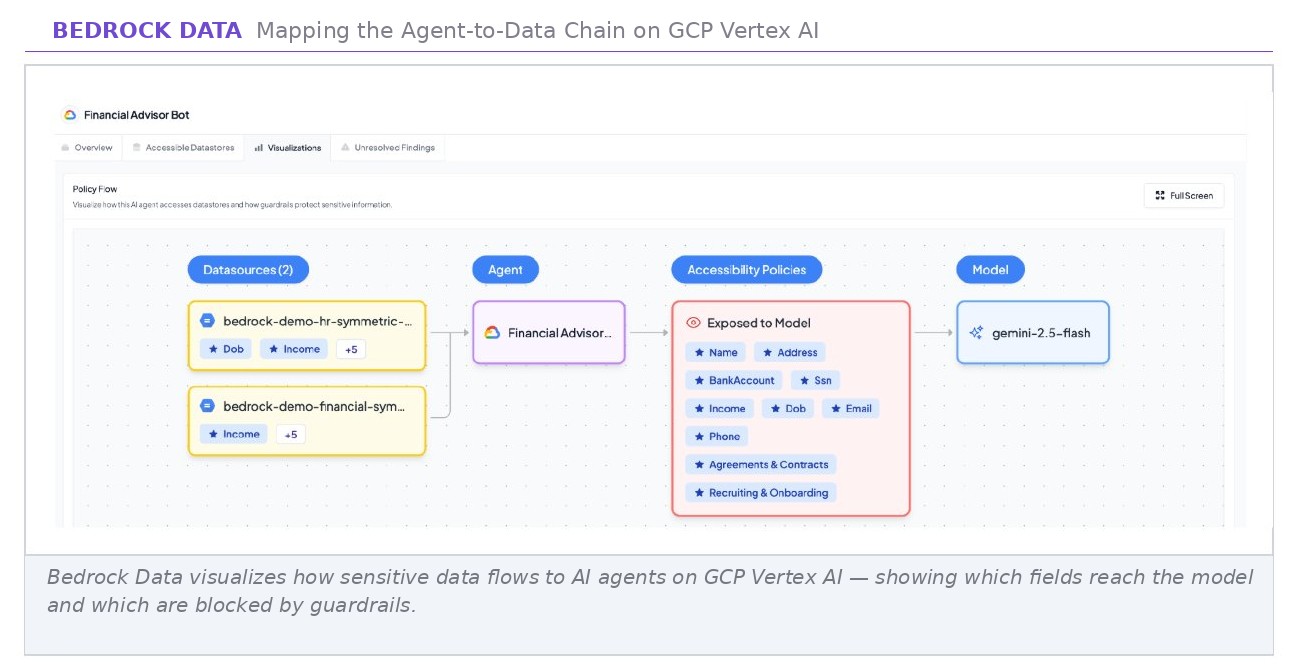Viewport: 1294px width, 670px height.
Task: Click the warning icon on Unresolved Findings tab
Action: tap(345, 148)
